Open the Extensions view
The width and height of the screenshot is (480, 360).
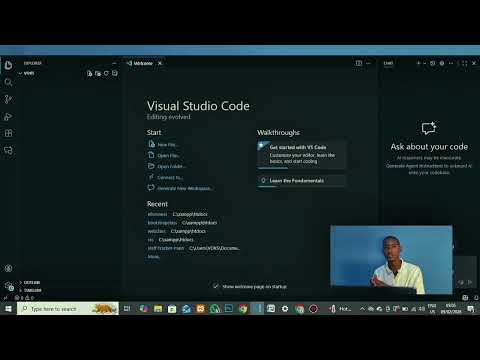(8, 133)
